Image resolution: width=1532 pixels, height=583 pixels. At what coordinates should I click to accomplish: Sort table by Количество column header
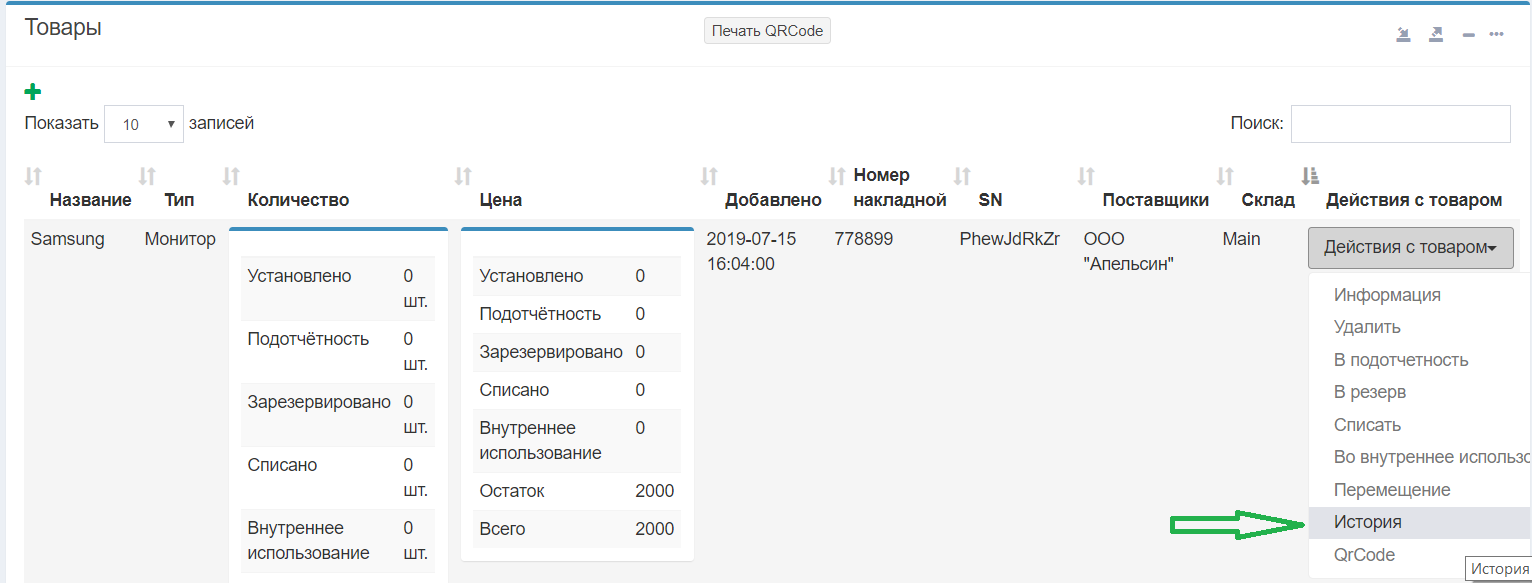tap(297, 200)
